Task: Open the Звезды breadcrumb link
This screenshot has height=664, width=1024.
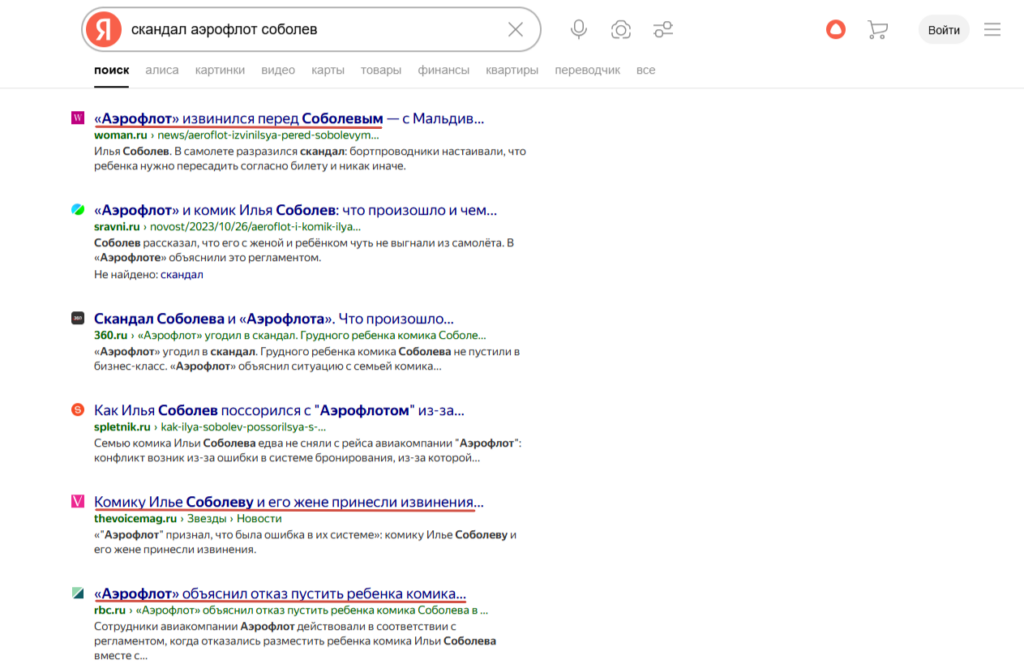Action: (x=206, y=518)
